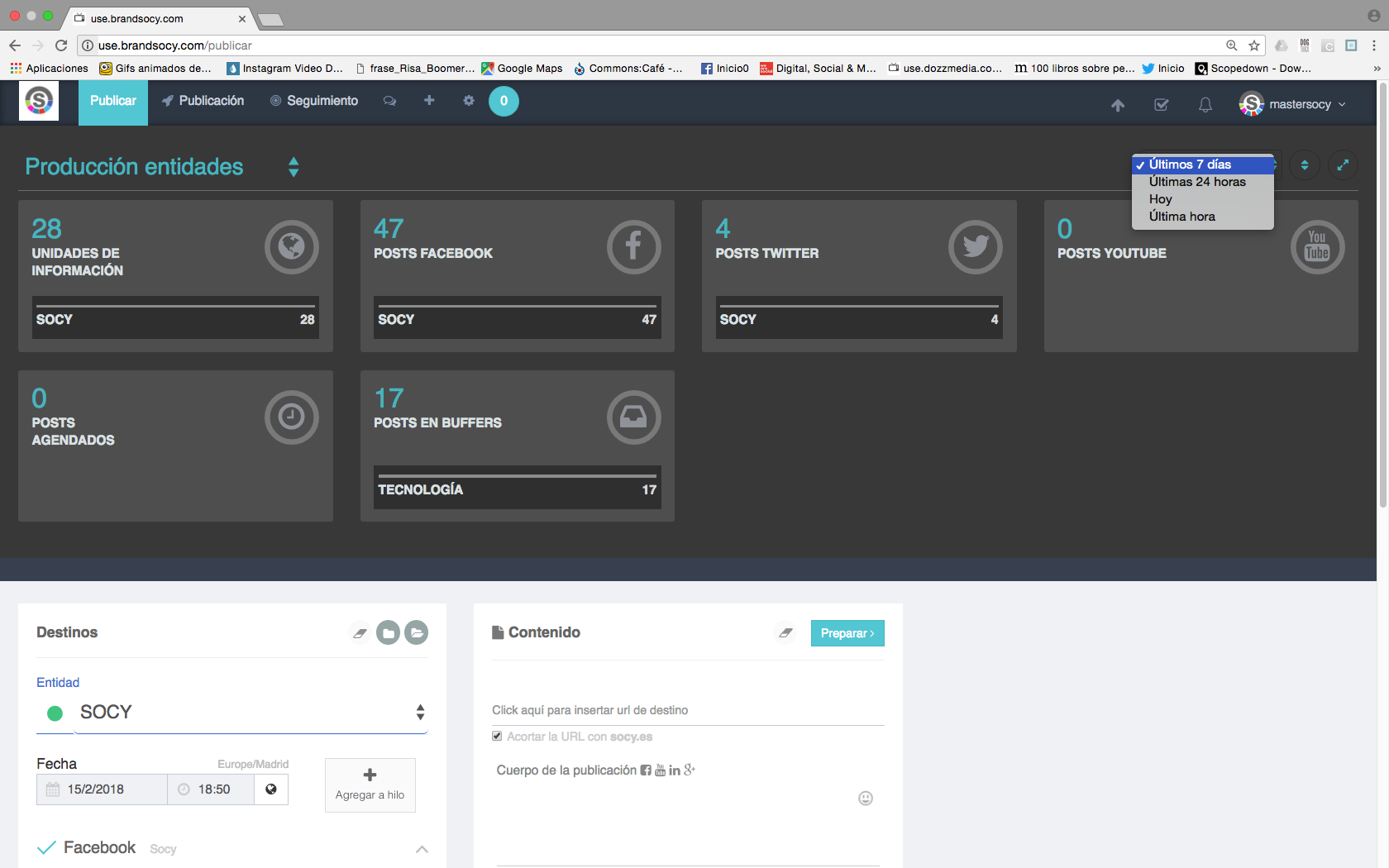1389x868 pixels.
Task: Open the Producción entidades selector arrows
Action: coord(294,167)
